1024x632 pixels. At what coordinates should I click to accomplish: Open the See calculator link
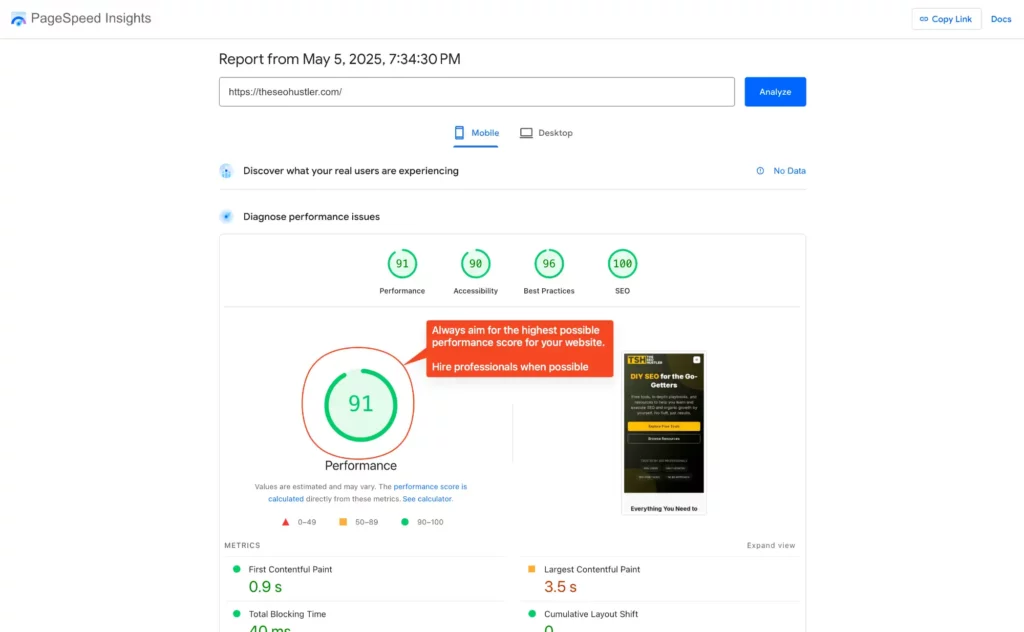click(x=427, y=498)
